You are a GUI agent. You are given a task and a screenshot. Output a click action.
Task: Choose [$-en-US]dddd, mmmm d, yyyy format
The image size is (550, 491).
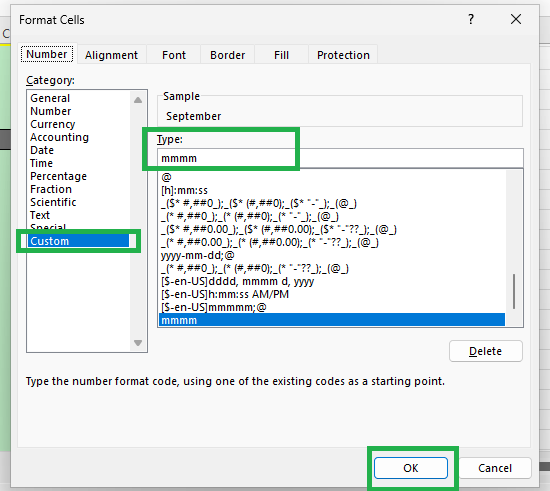tap(332, 281)
